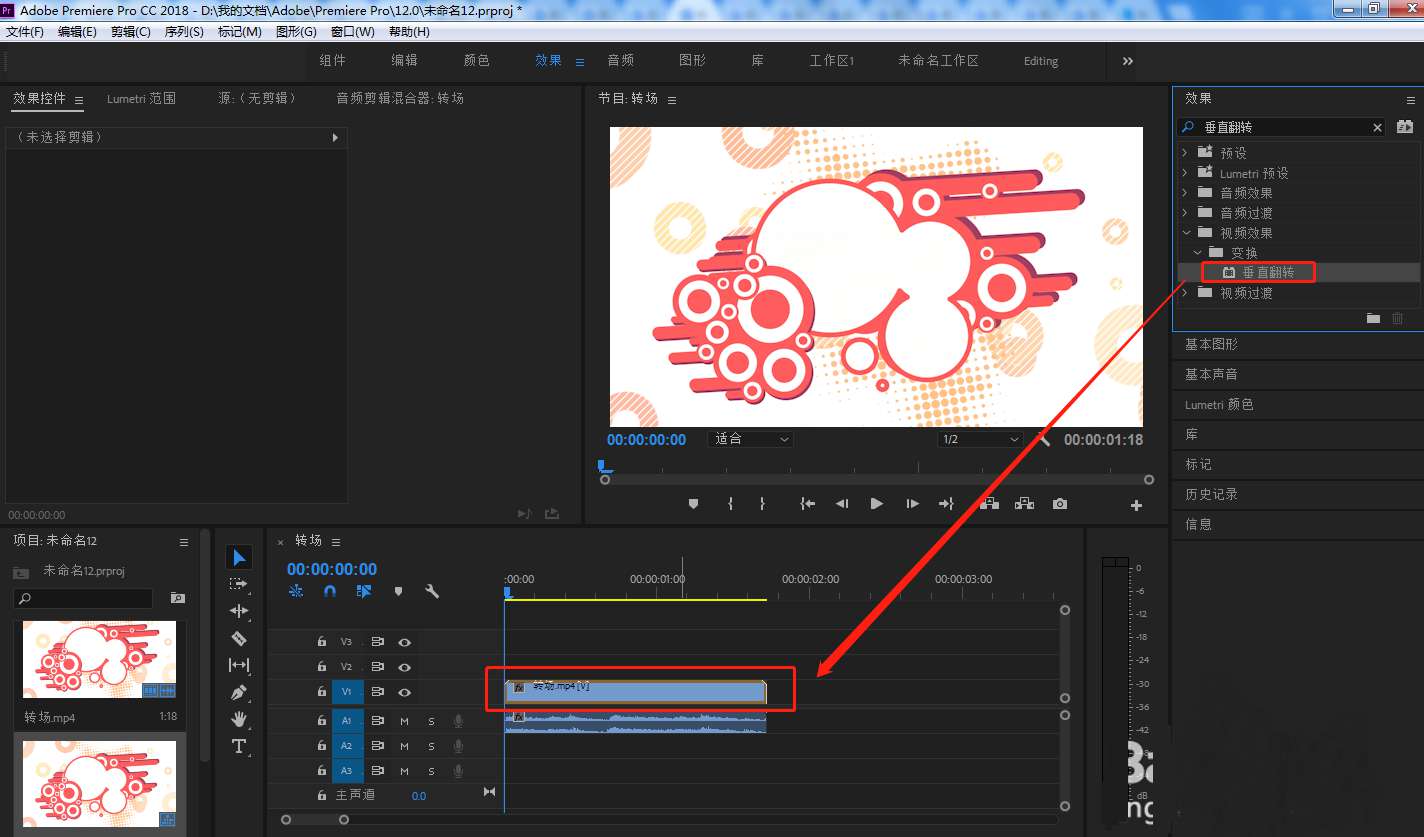
Task: Open the 基本图形 panel
Action: 1211,344
